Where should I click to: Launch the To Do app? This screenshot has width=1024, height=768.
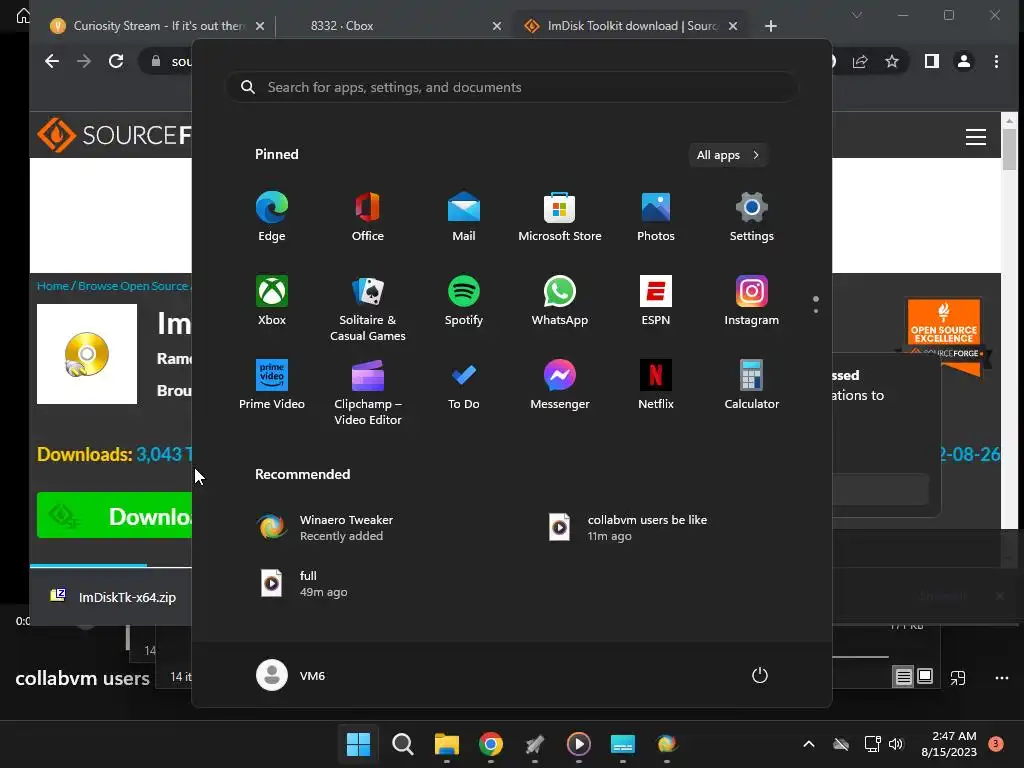pos(464,385)
